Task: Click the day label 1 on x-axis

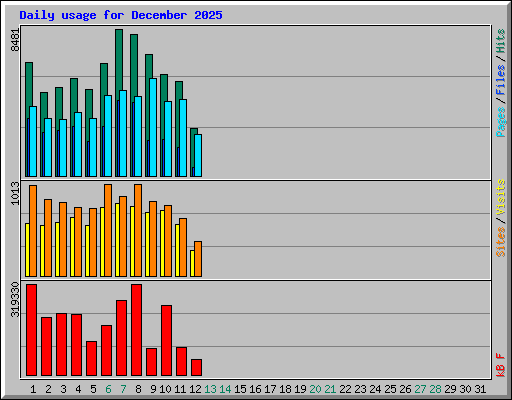Action: coord(33,389)
